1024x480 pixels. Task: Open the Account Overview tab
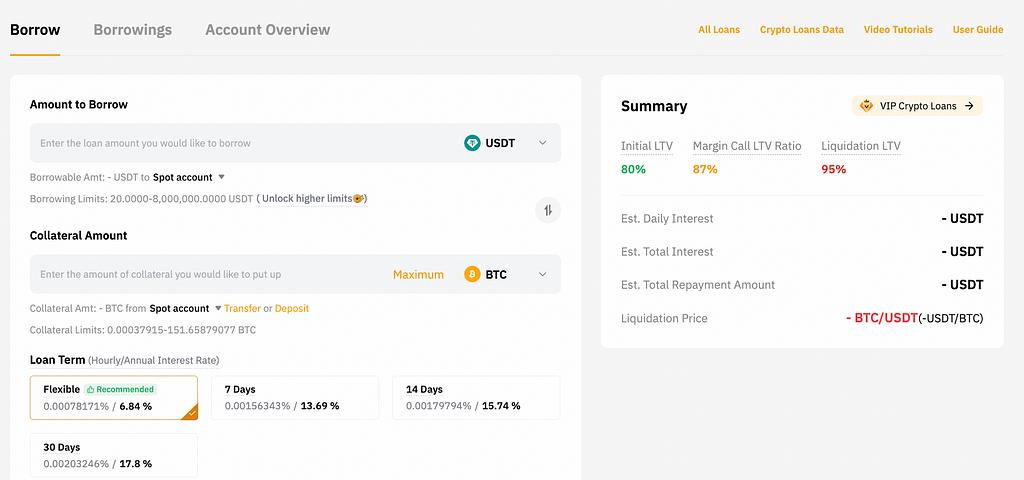click(267, 30)
